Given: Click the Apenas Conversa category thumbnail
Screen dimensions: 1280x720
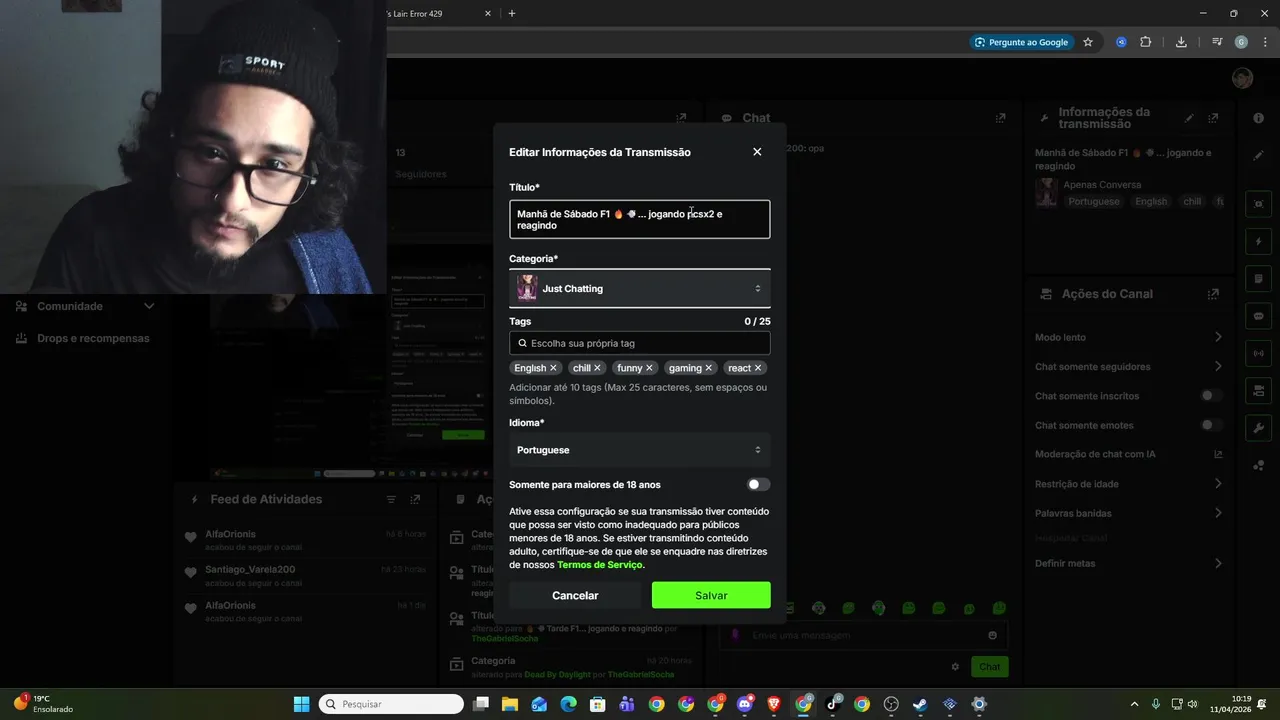Looking at the screenshot, I should tap(1046, 192).
